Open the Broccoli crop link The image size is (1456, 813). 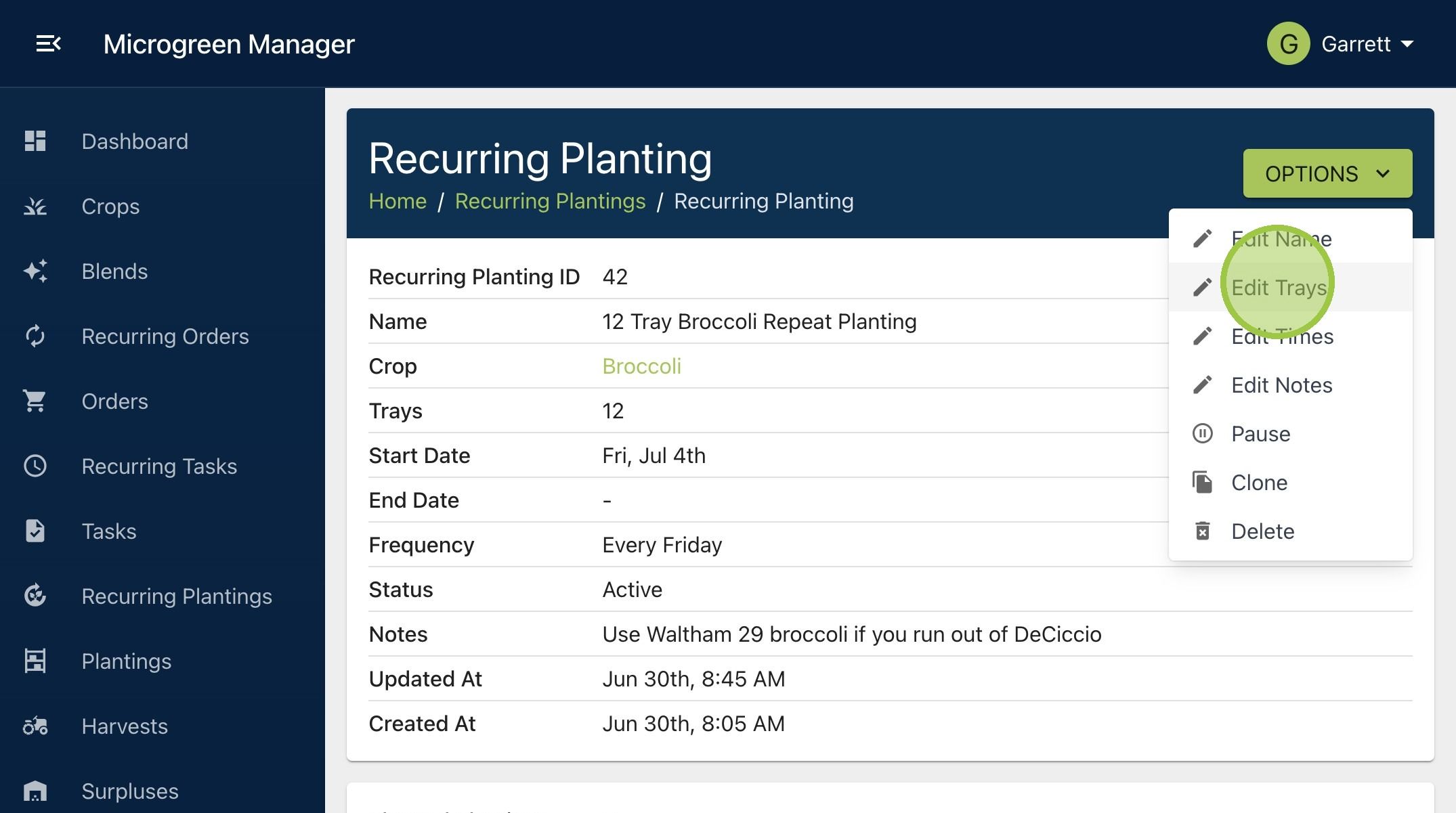tap(641, 366)
